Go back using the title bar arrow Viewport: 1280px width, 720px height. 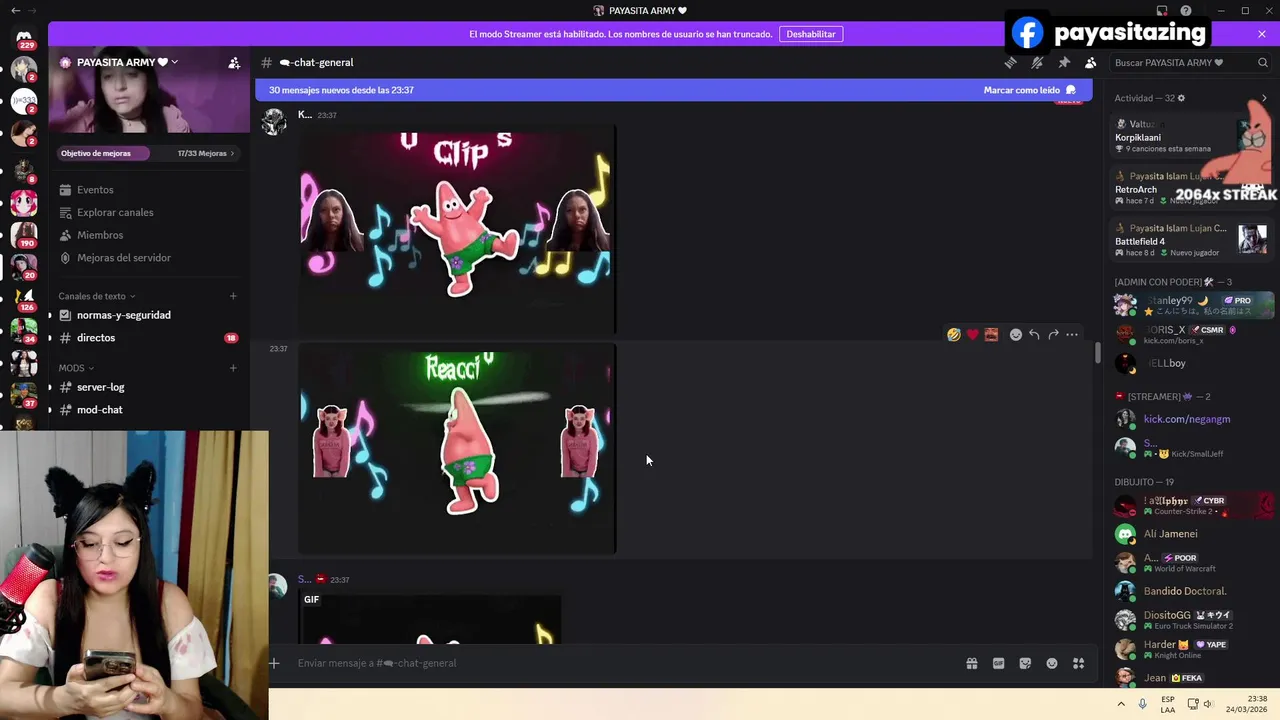[x=15, y=10]
